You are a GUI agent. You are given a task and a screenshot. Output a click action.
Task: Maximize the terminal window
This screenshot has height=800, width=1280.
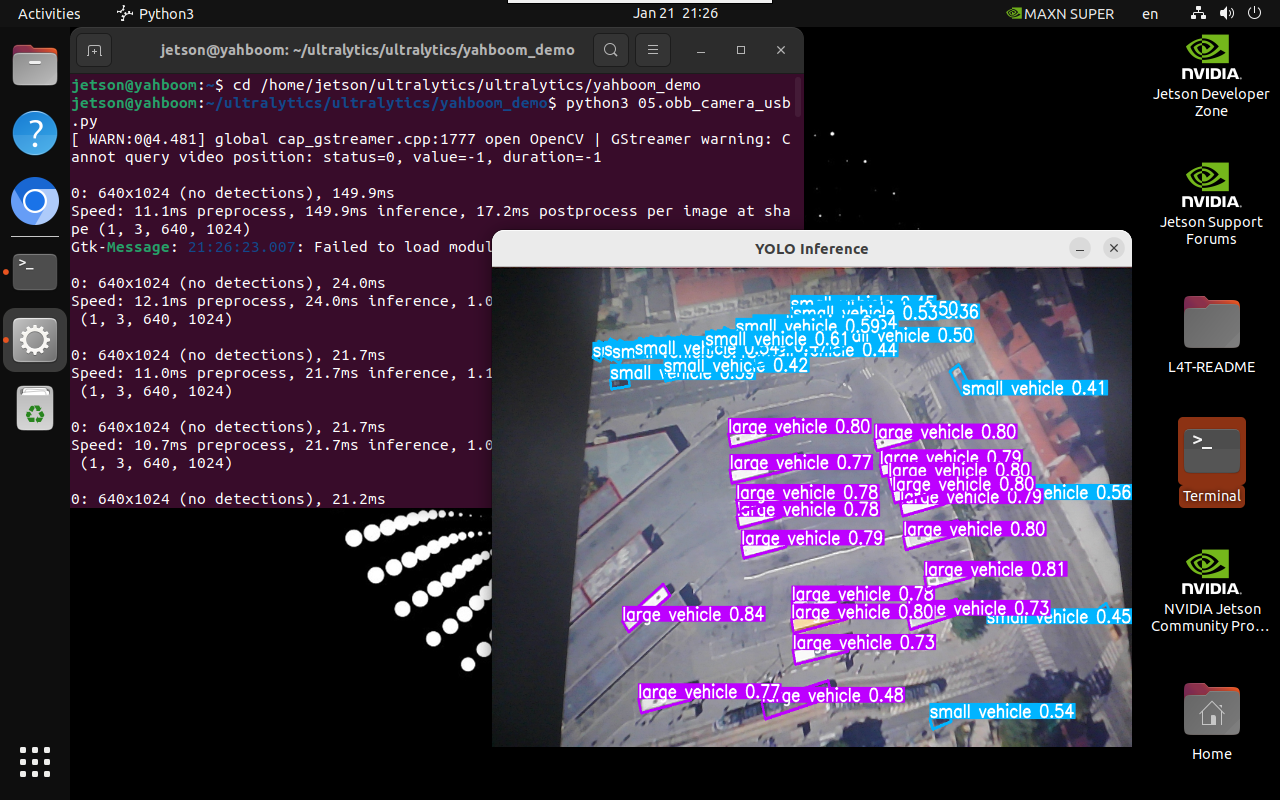(x=741, y=50)
